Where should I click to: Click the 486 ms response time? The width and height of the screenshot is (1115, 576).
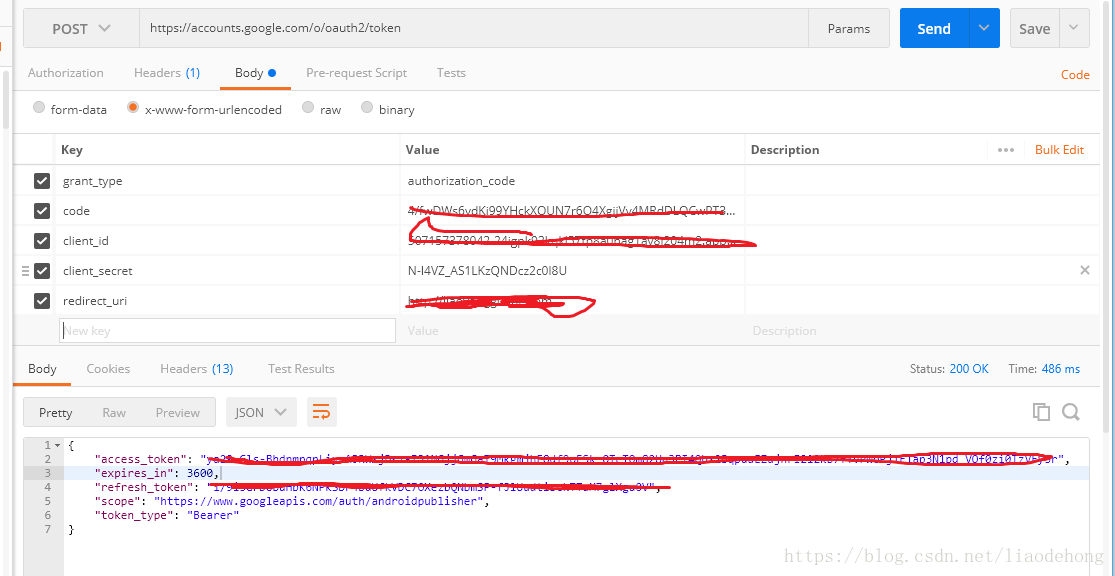1061,369
